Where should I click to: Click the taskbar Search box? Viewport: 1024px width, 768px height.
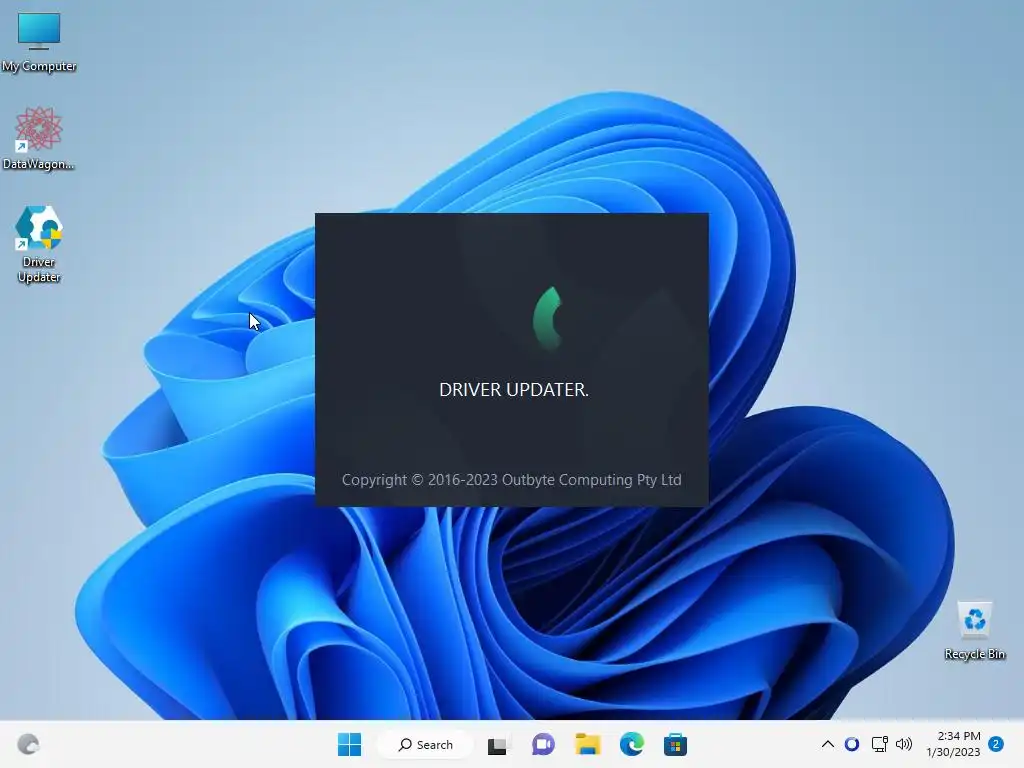425,744
